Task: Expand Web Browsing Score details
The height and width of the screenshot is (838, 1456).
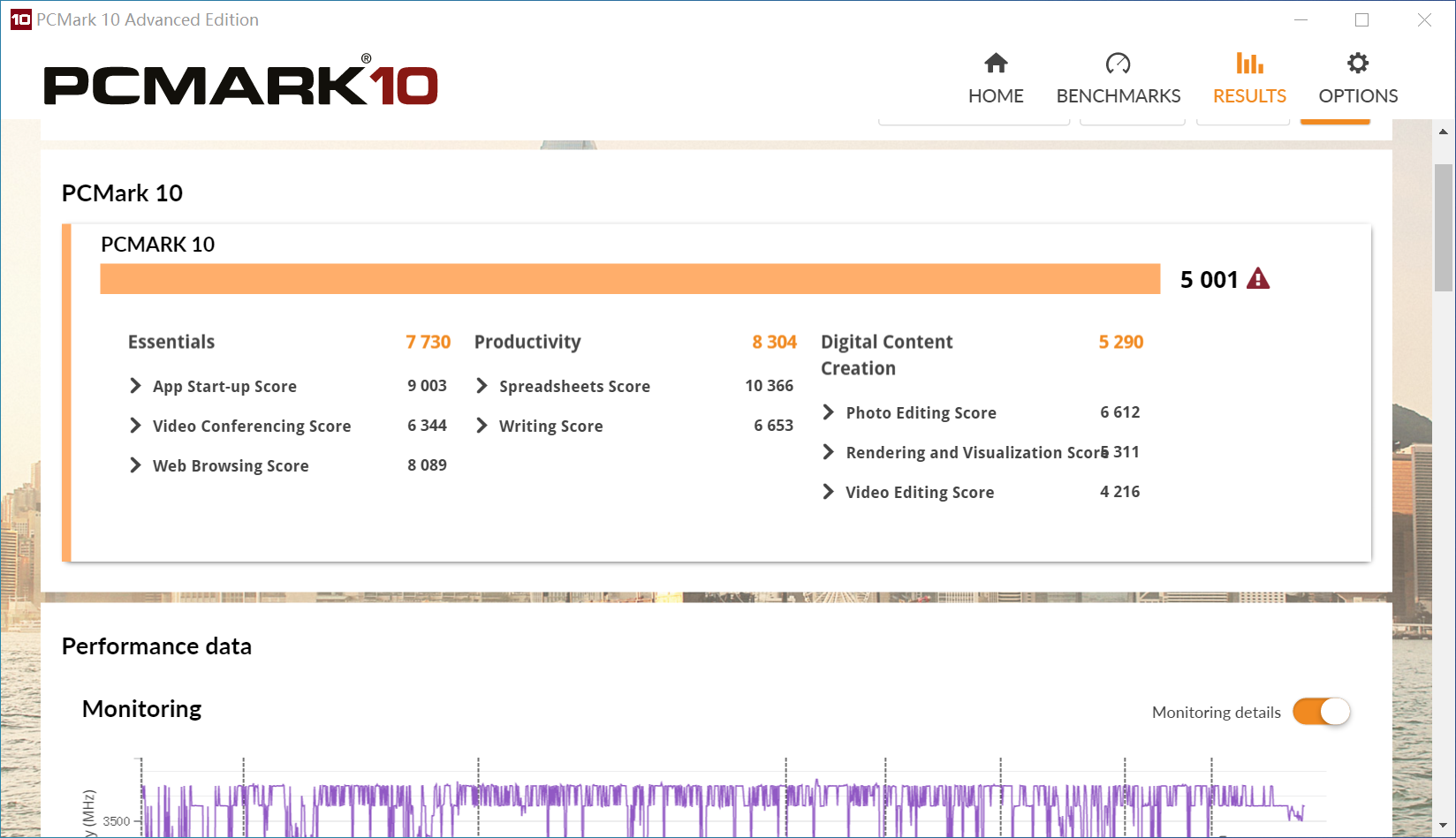Action: 135,465
